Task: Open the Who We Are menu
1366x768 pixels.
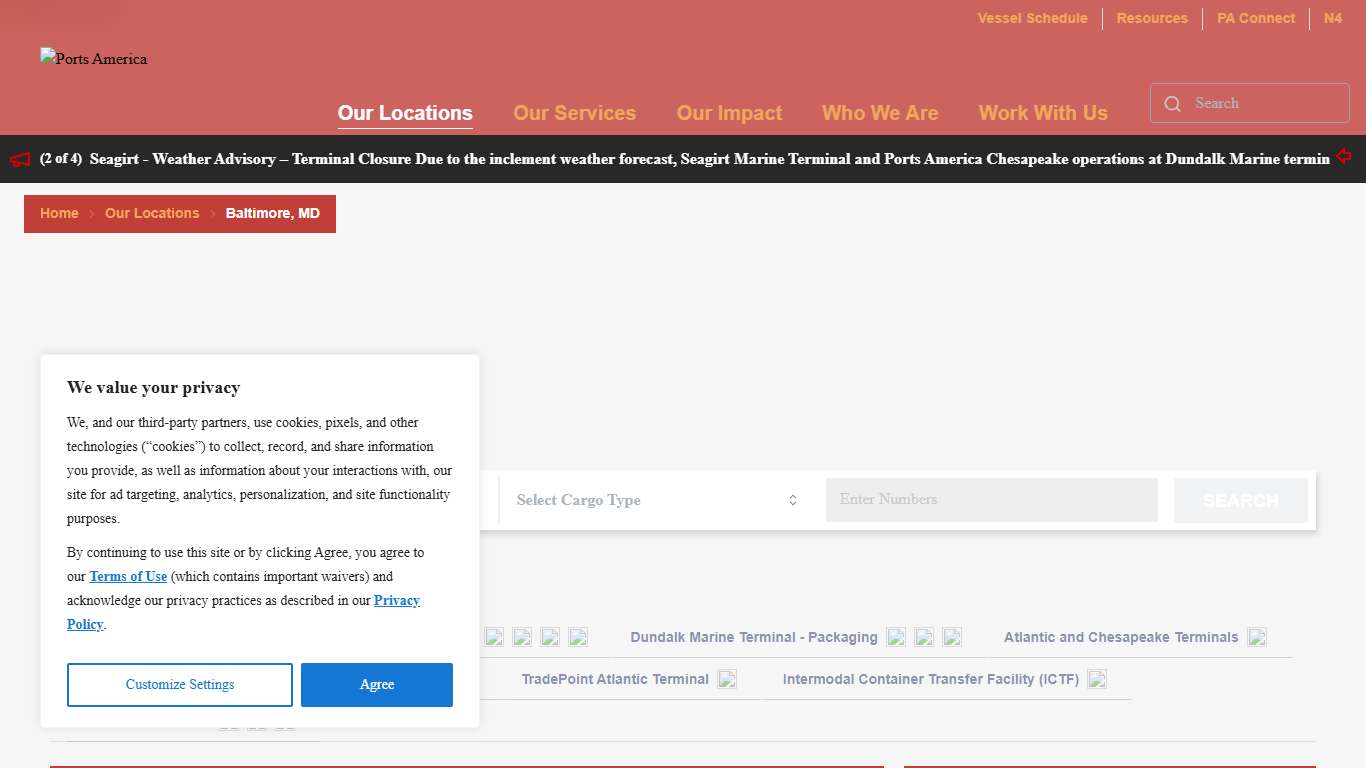Action: click(x=880, y=113)
